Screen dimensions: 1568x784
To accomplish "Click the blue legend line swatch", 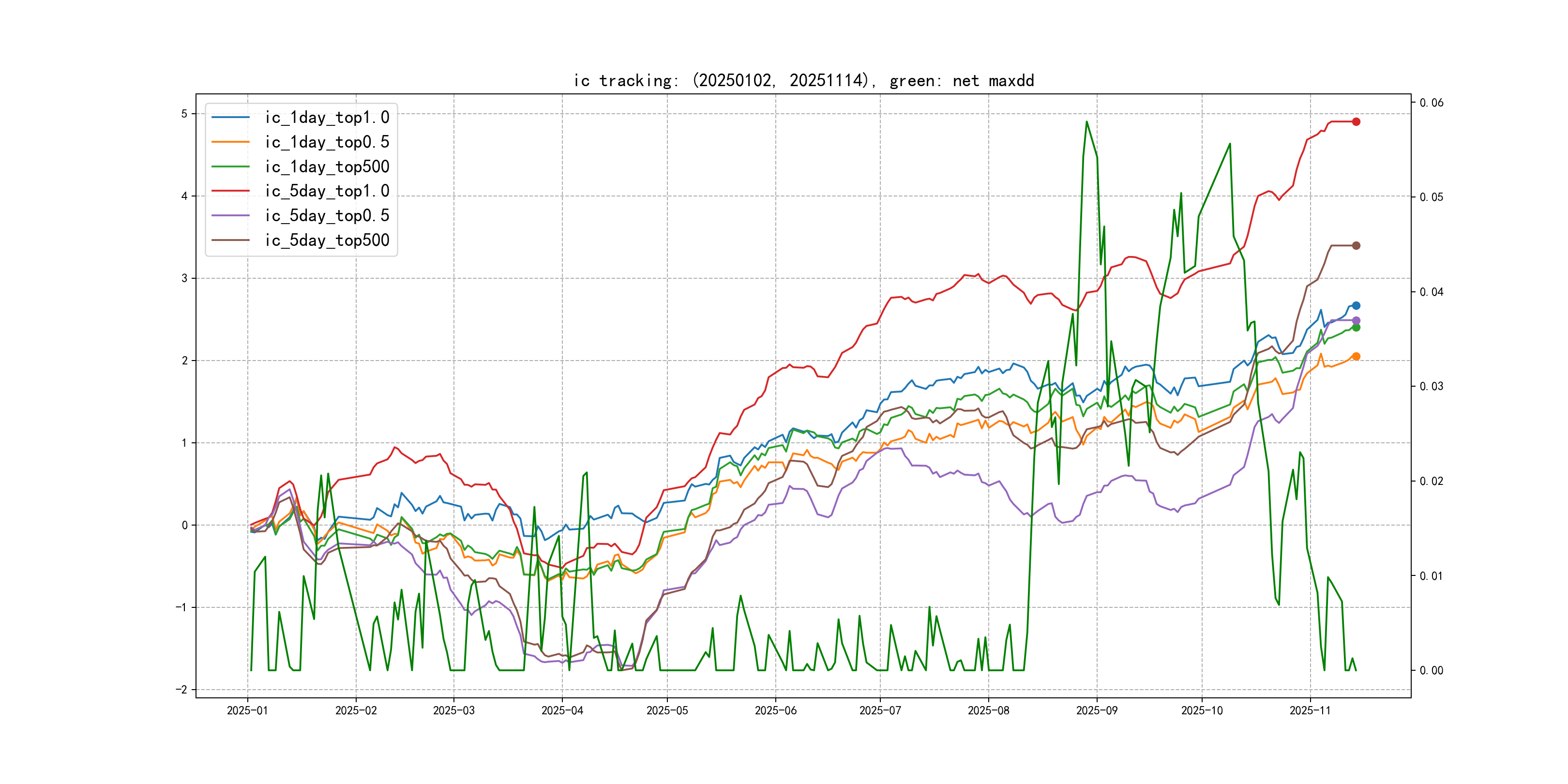I will pos(230,118).
